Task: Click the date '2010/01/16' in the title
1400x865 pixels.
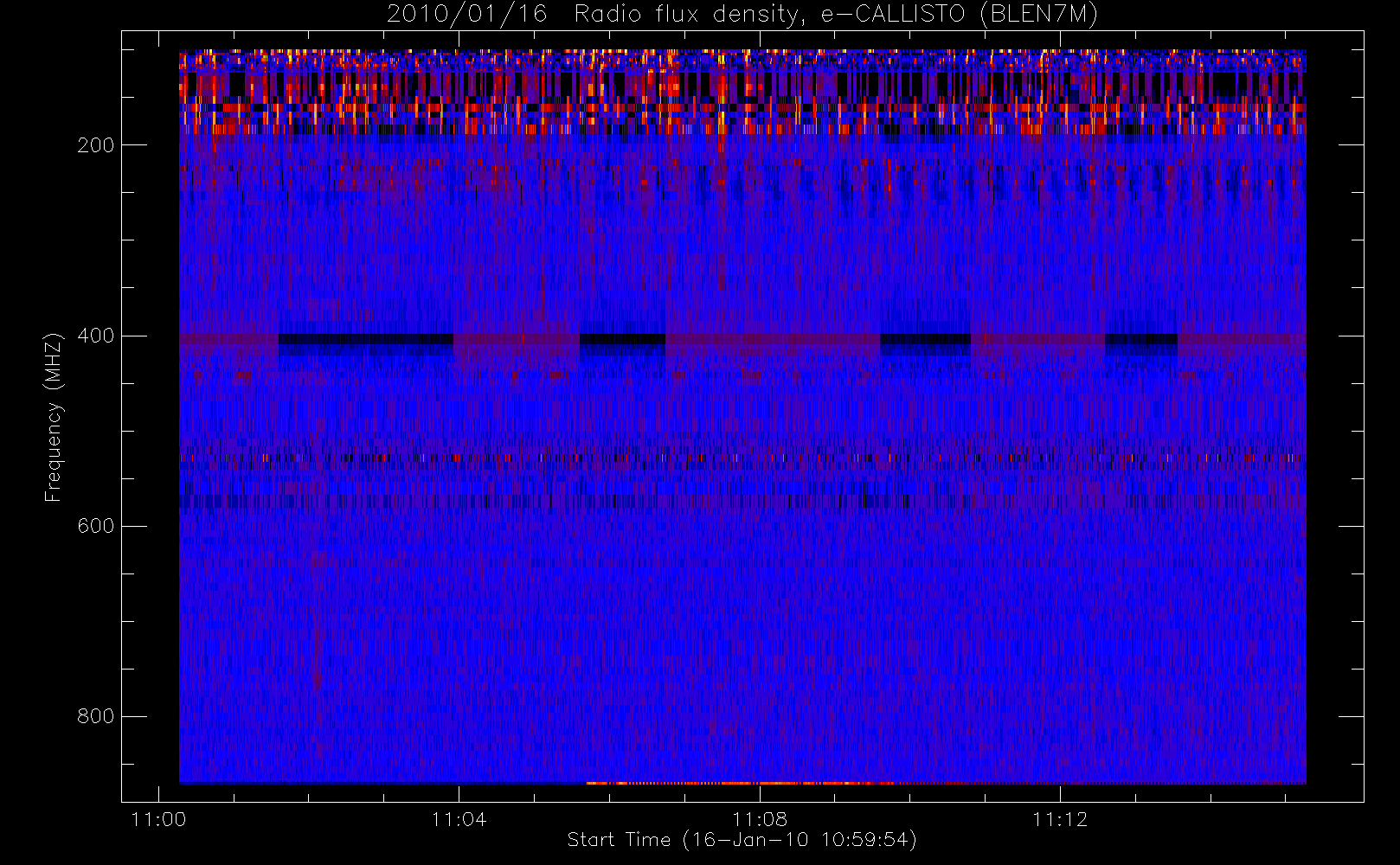Action: click(x=467, y=15)
